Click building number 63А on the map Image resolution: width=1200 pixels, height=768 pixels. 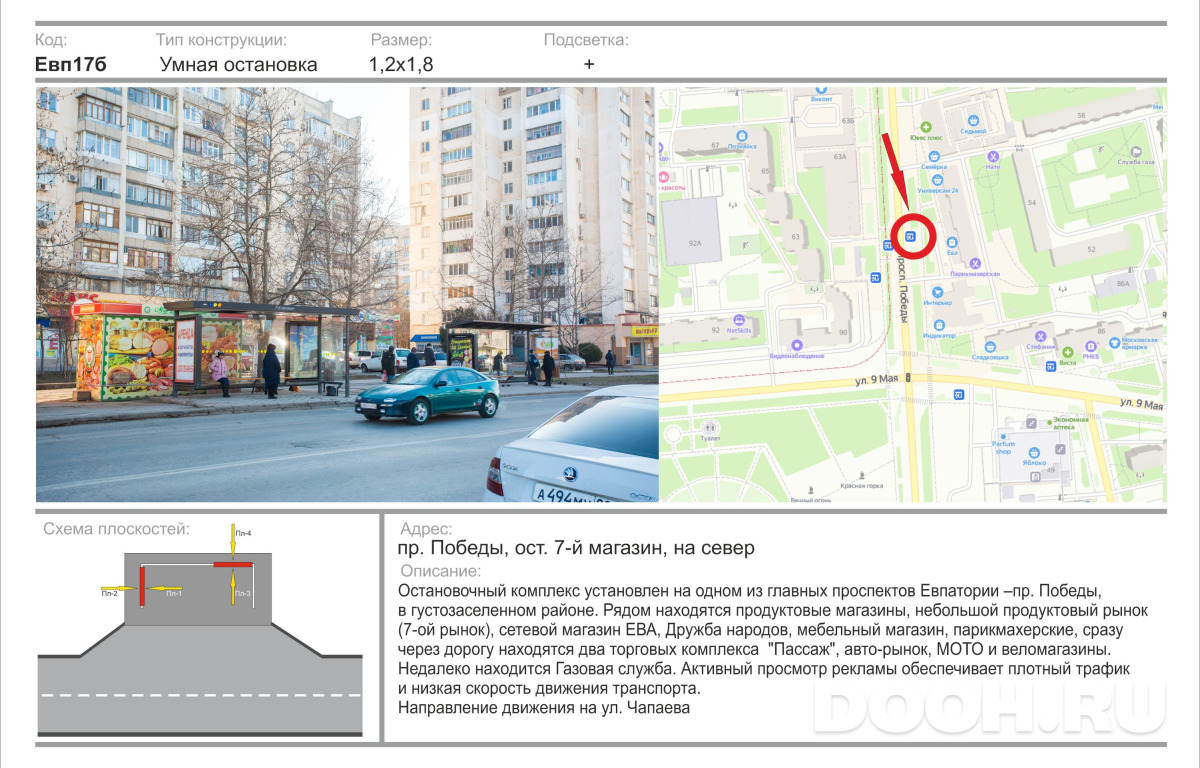pyautogui.click(x=840, y=156)
